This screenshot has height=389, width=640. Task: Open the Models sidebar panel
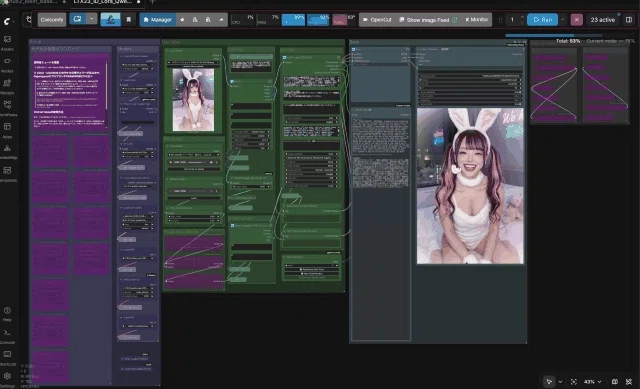pyautogui.click(x=7, y=87)
